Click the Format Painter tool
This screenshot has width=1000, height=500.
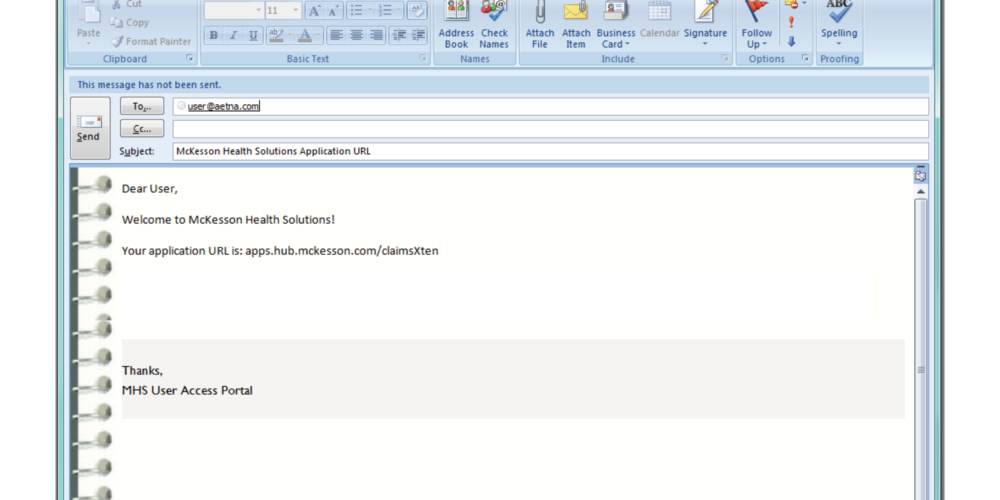pyautogui.click(x=151, y=41)
